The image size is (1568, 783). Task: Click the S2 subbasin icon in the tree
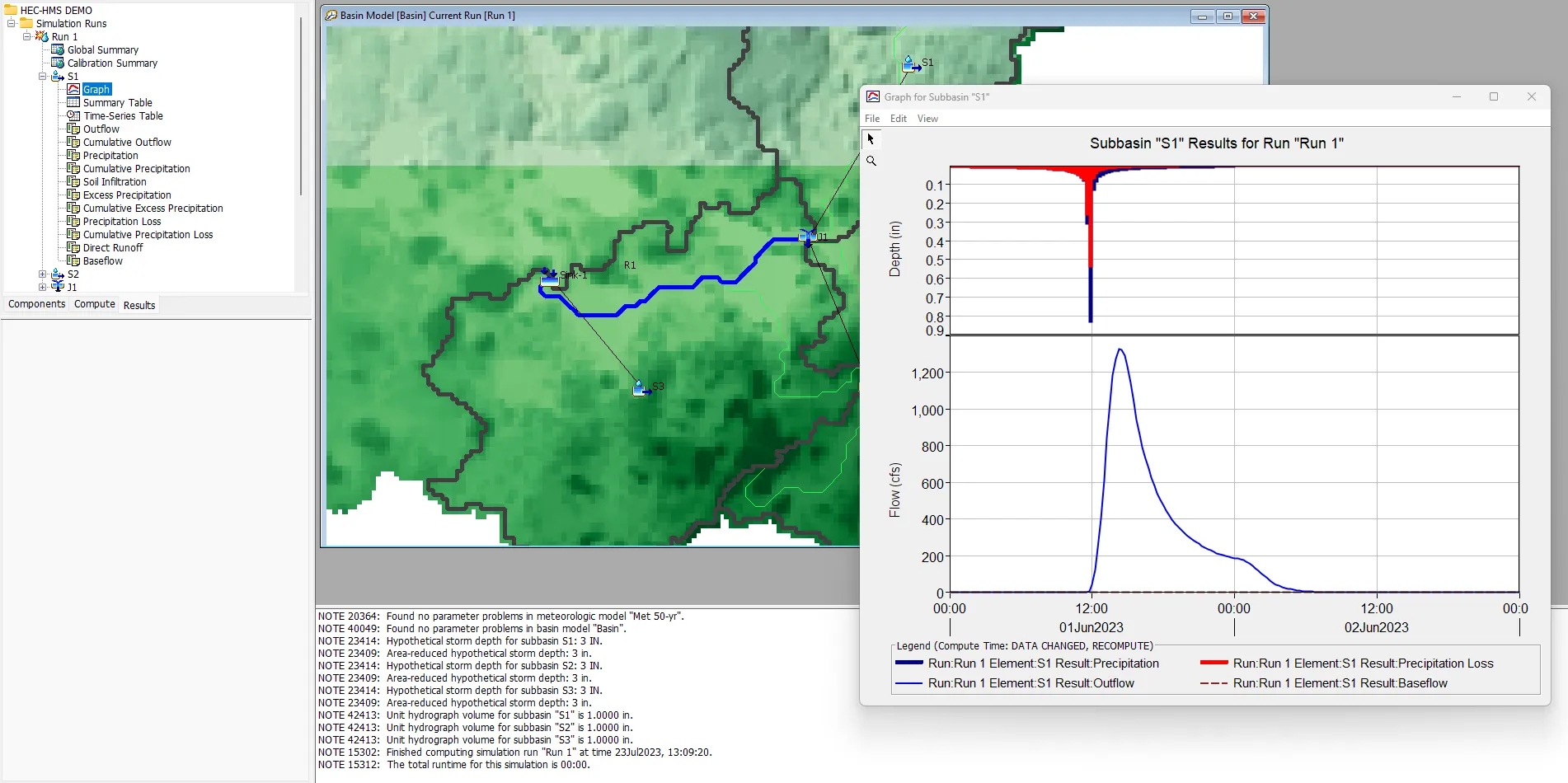point(58,274)
